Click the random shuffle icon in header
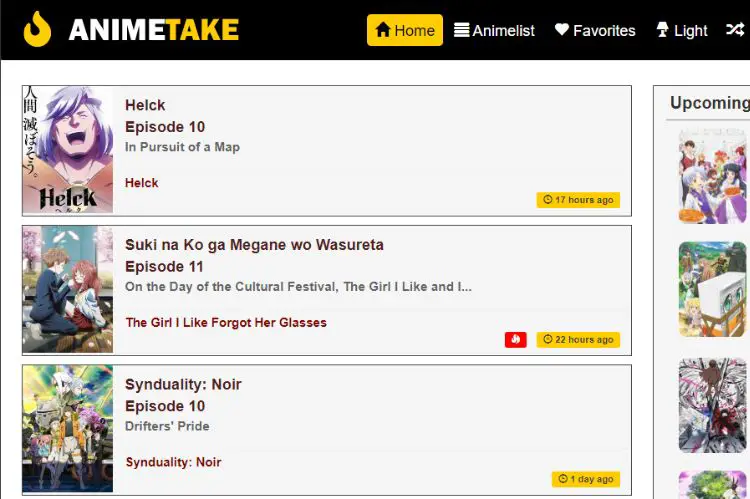Viewport: 750px width, 499px height. pyautogui.click(x=735, y=30)
